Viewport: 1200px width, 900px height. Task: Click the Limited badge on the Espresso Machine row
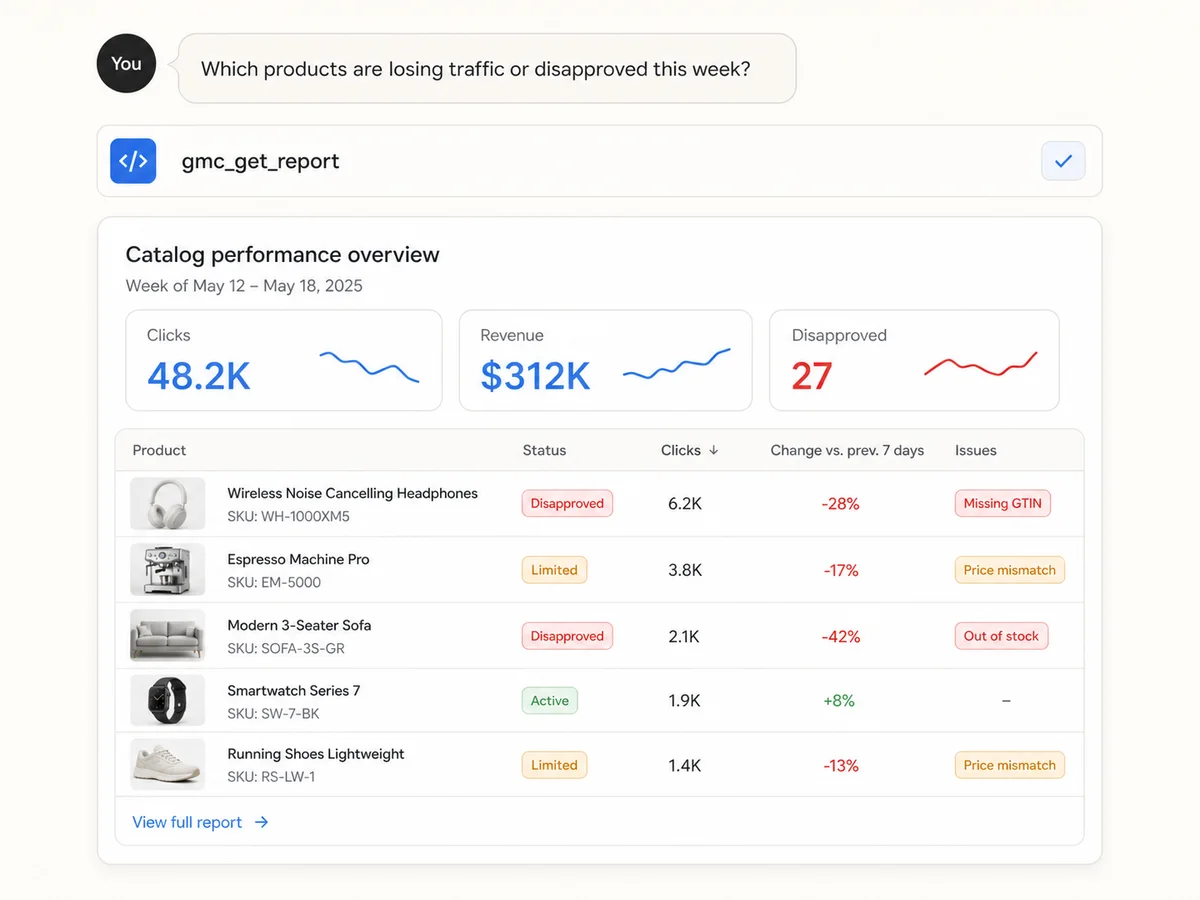(x=554, y=570)
